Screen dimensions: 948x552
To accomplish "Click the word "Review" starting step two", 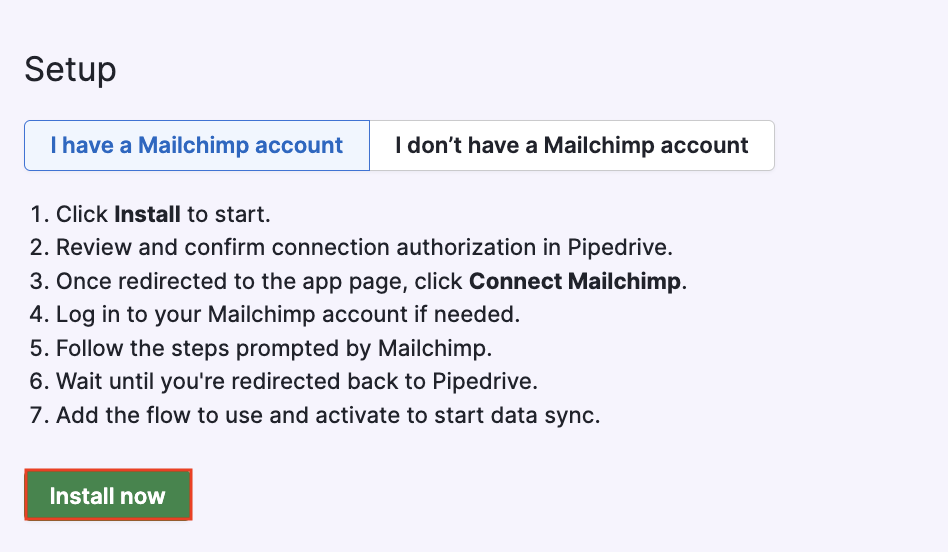I will tap(91, 248).
